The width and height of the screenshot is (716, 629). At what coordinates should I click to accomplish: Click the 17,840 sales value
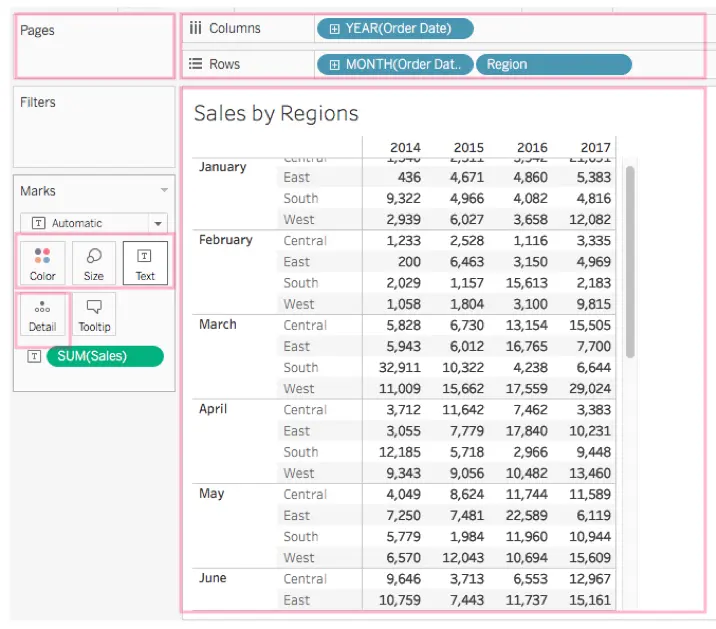coord(526,431)
